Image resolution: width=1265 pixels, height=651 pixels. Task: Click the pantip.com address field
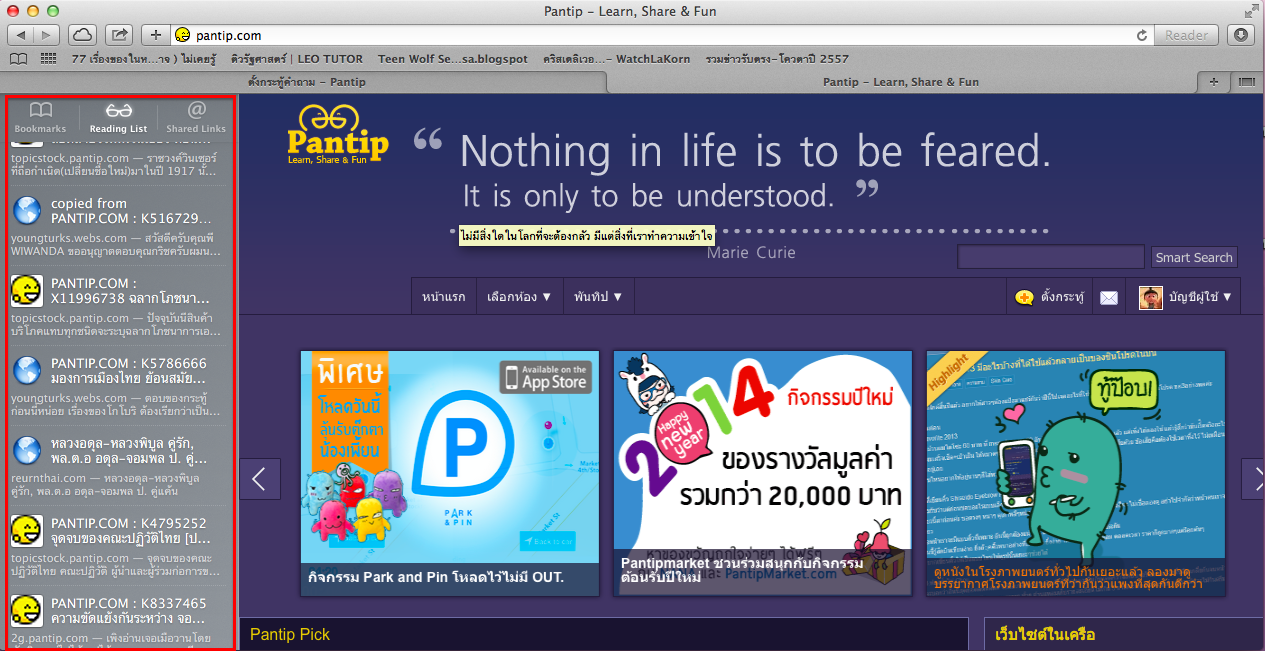pos(660,35)
